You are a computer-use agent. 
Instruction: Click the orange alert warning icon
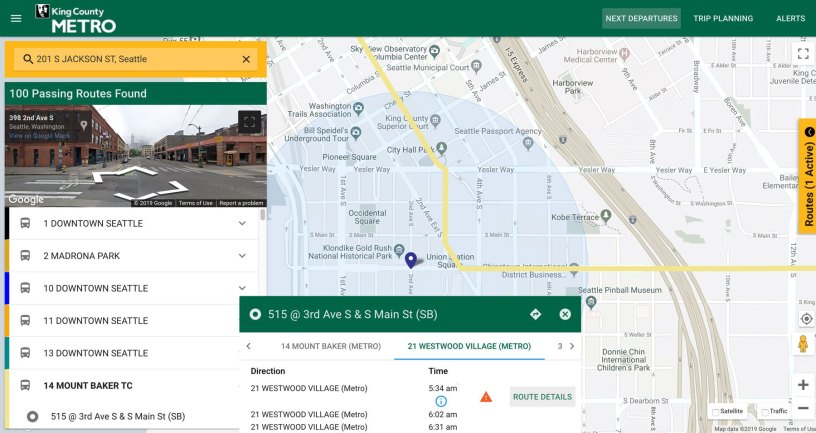(x=486, y=397)
